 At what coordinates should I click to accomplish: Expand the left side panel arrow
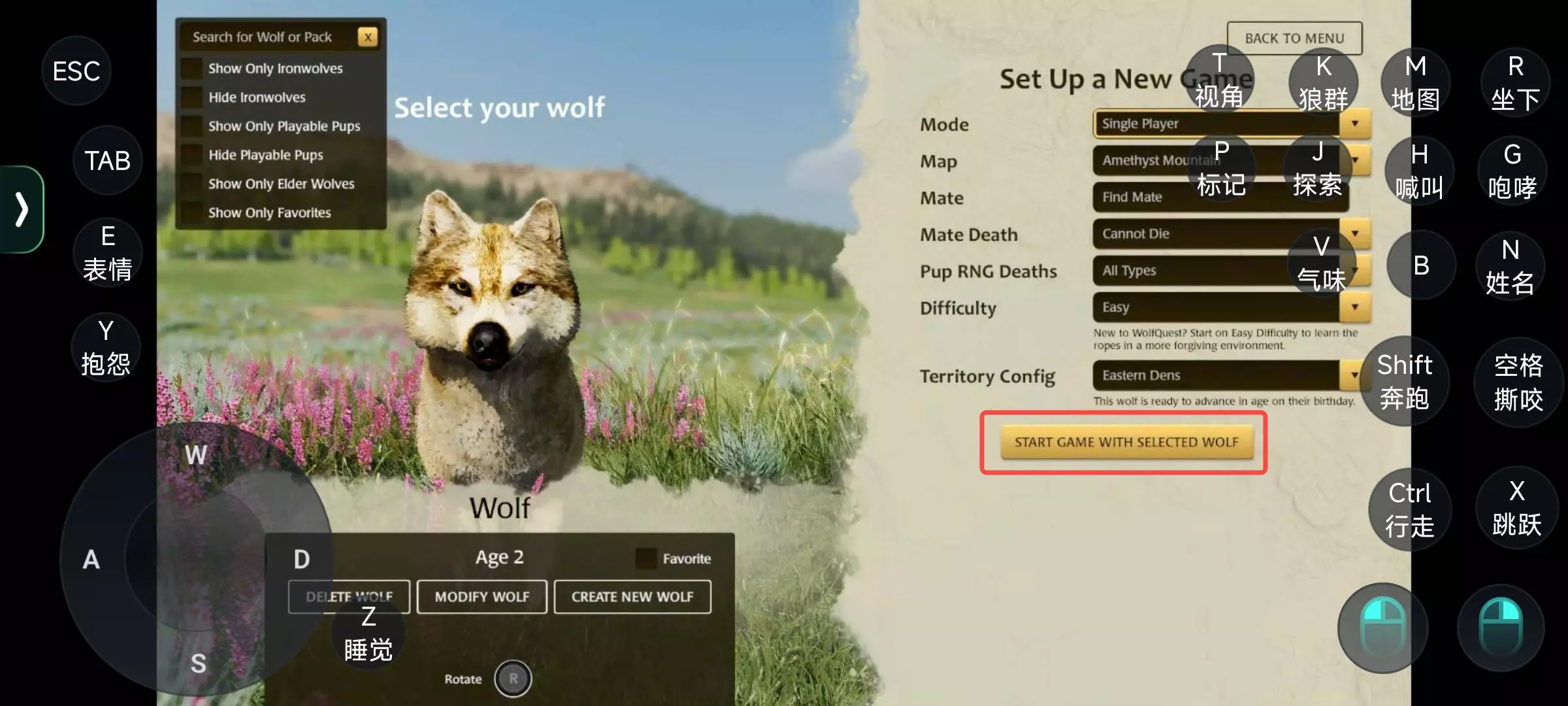[x=22, y=209]
